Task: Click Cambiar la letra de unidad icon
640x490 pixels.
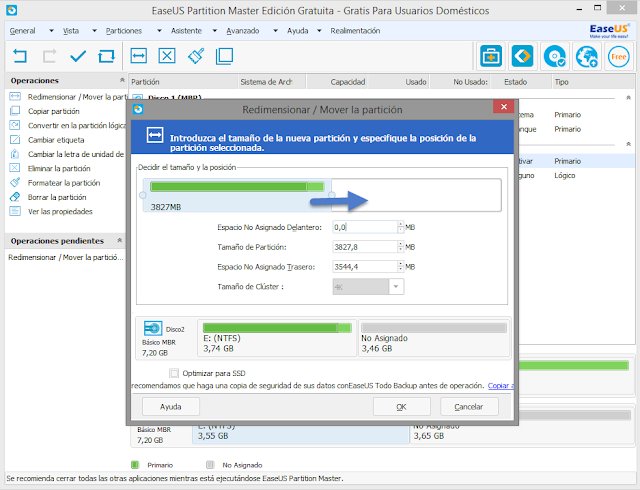Action: pyautogui.click(x=15, y=154)
